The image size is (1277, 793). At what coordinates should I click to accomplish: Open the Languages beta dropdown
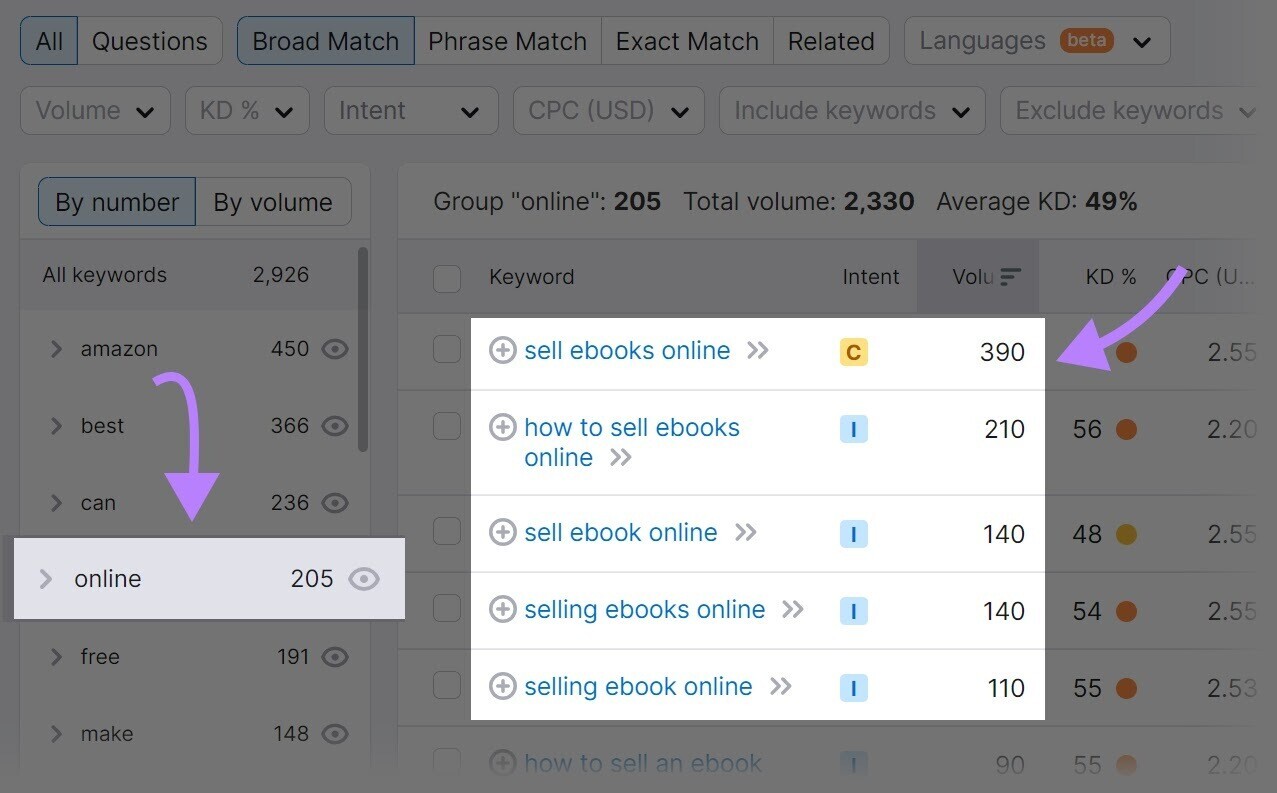coord(1037,41)
